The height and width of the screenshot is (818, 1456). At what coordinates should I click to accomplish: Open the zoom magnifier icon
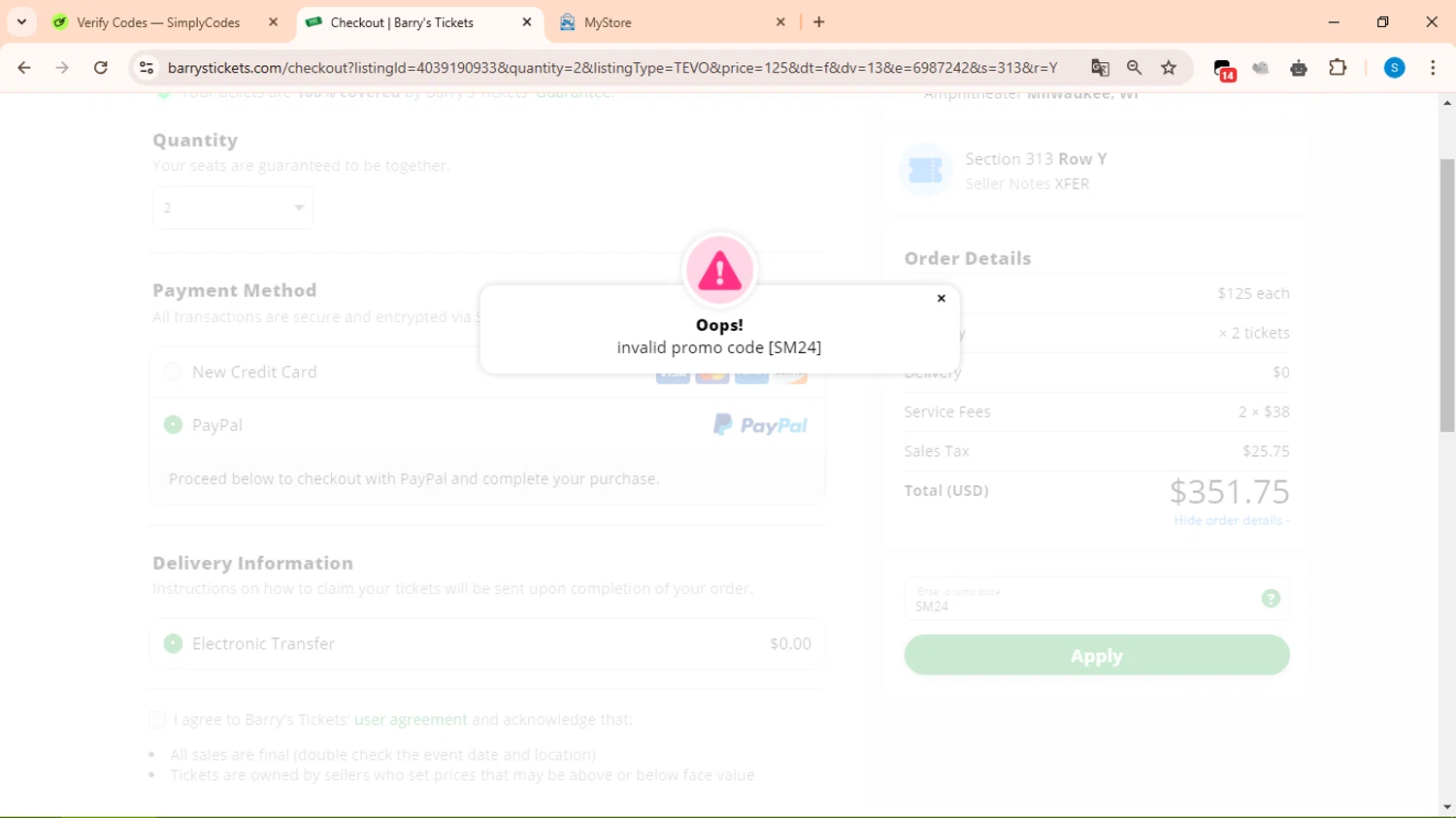(x=1134, y=68)
